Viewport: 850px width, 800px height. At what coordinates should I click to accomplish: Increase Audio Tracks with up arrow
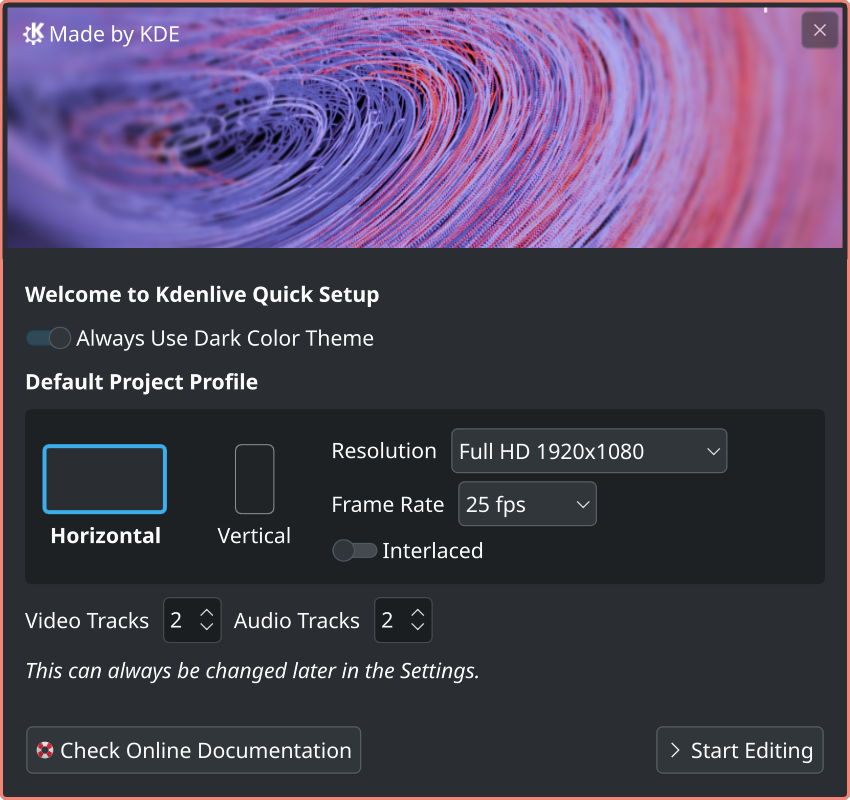pyautogui.click(x=418, y=612)
